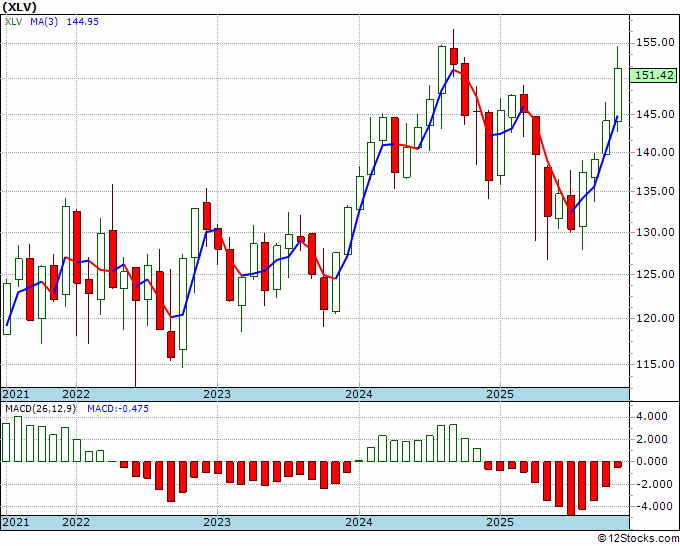The height and width of the screenshot is (546, 680).
Task: Click 2024 on the price chart timeline
Action: coord(359,394)
